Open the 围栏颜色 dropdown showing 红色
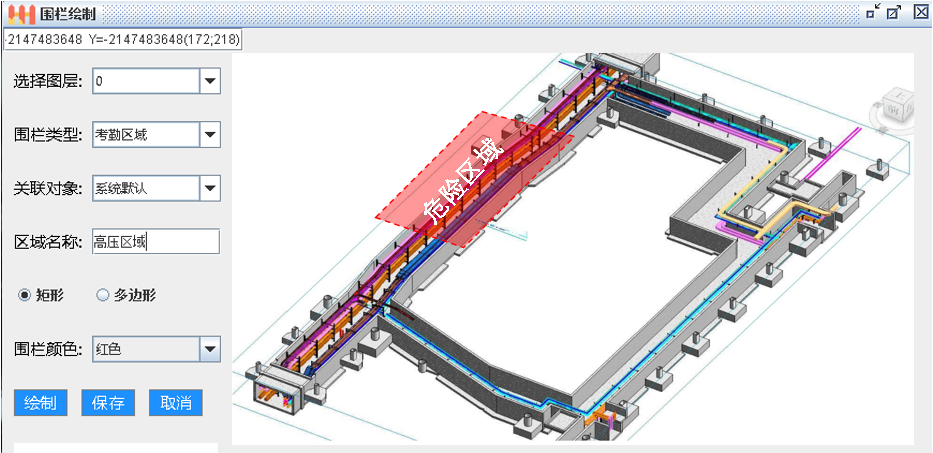Image resolution: width=933 pixels, height=453 pixels. 209,349
